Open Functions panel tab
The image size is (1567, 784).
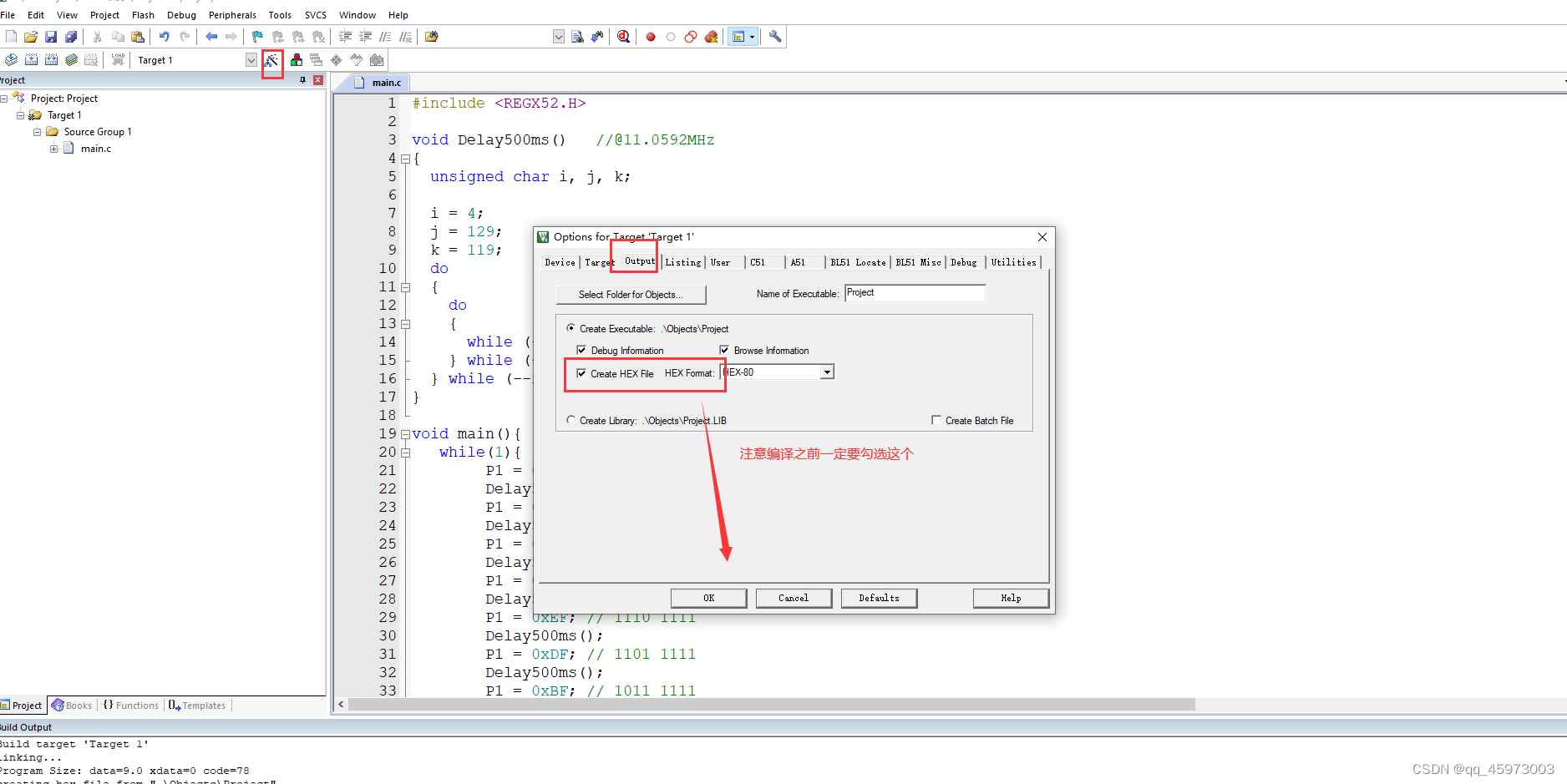[131, 706]
